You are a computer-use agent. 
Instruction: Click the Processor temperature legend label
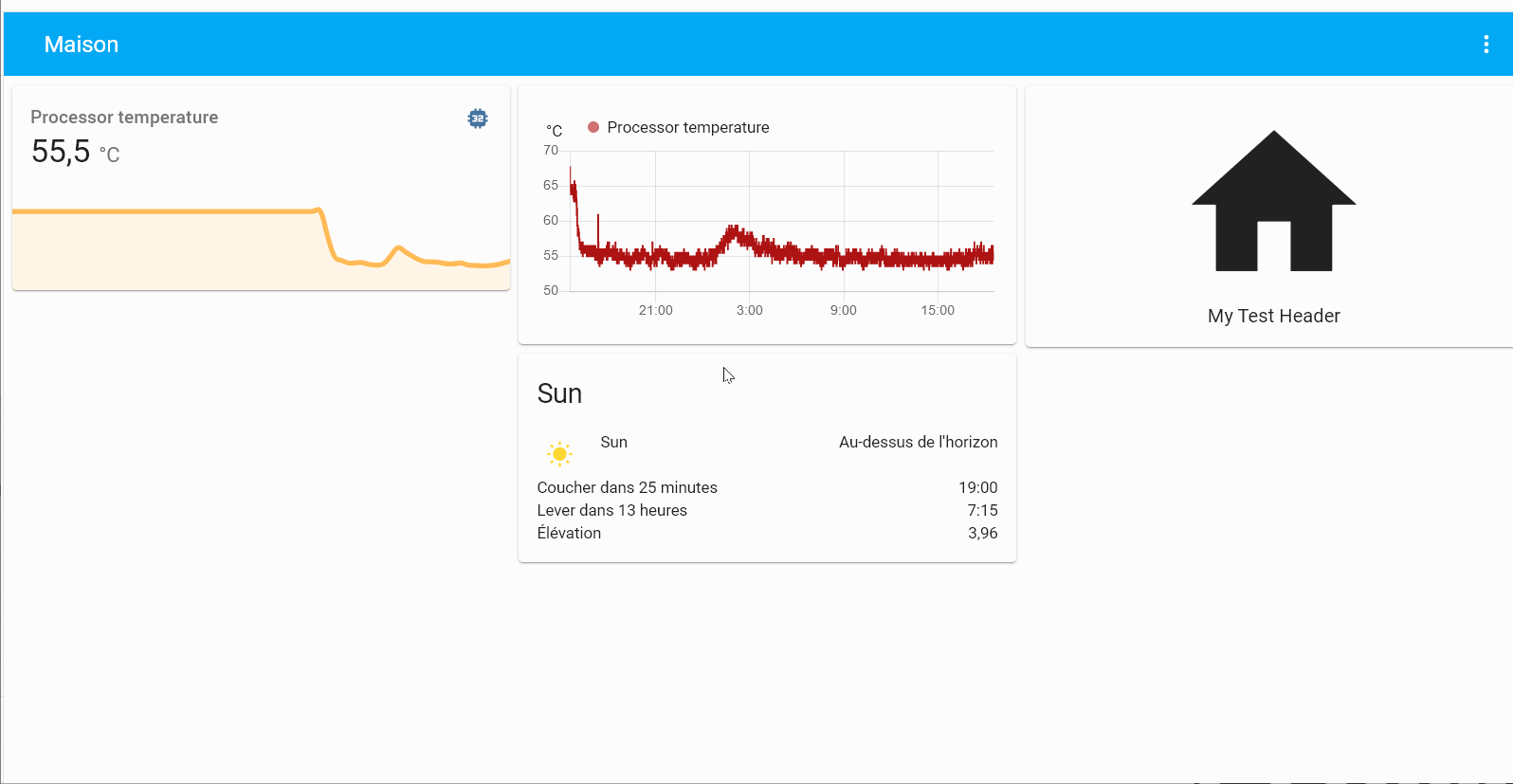click(688, 127)
